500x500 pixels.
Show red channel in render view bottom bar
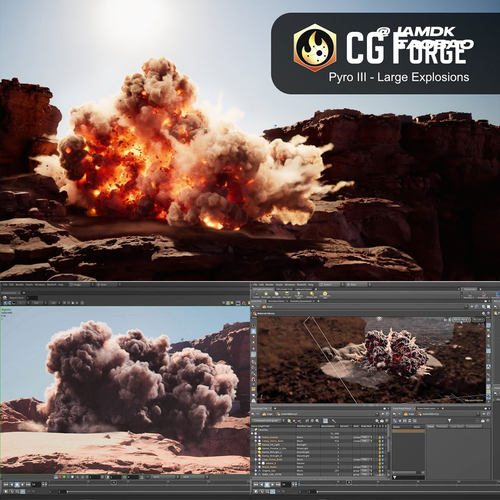coord(60,477)
